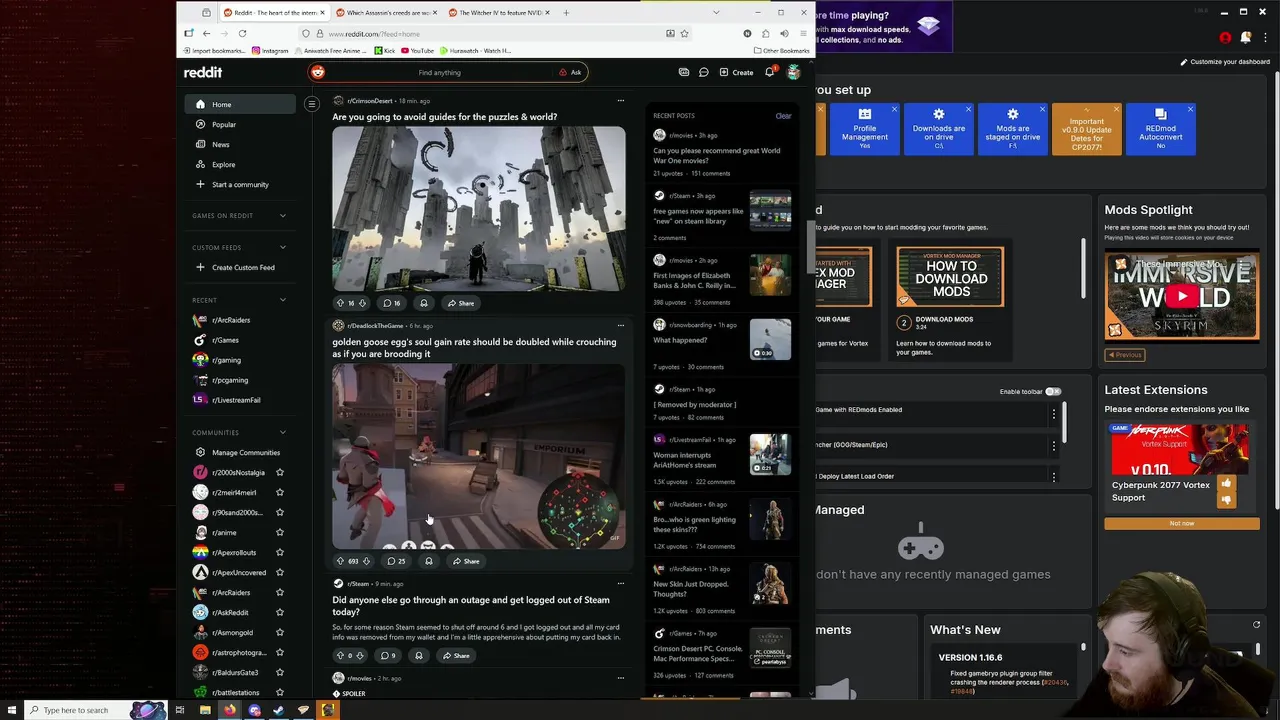Open comments on golden goose egg post
1280x720 pixels.
click(x=396, y=561)
